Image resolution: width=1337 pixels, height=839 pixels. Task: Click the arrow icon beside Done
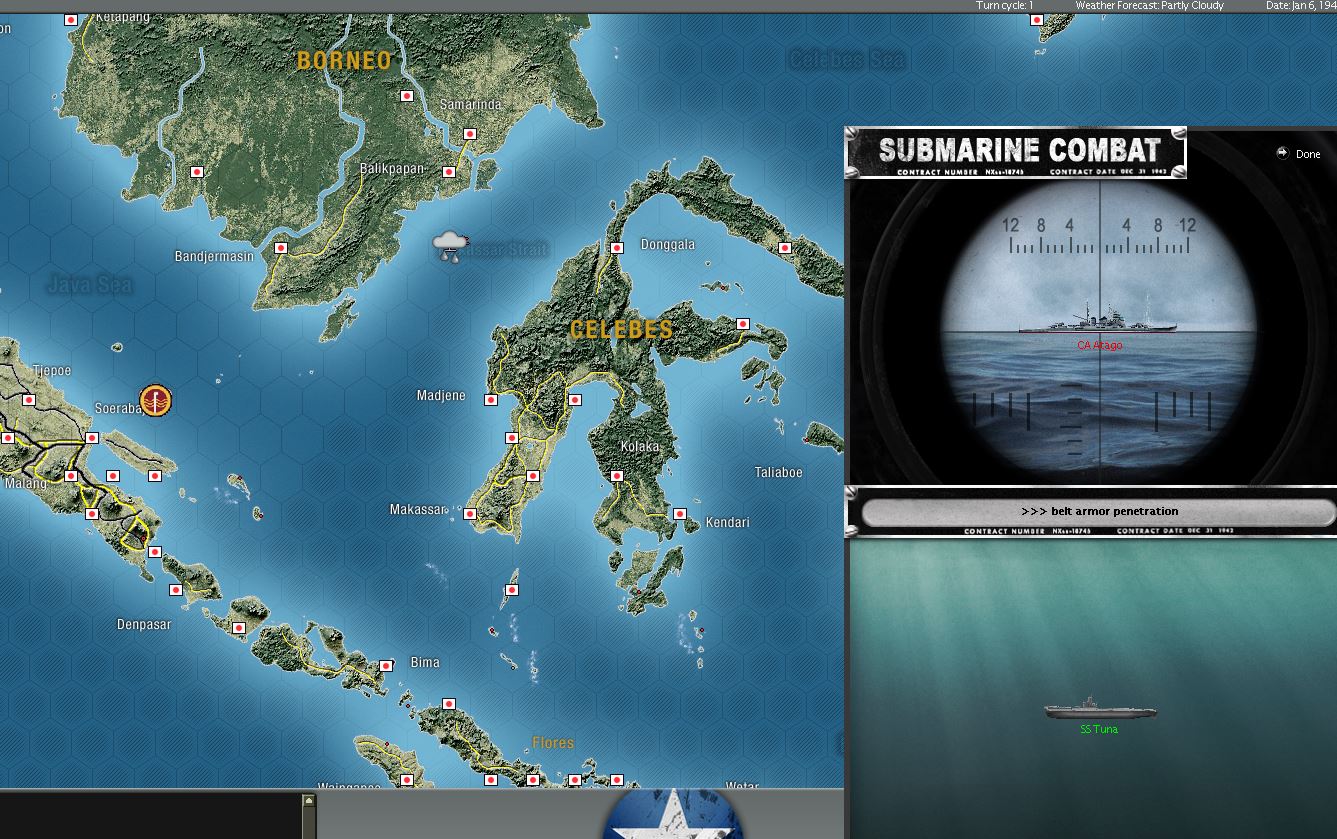[x=1282, y=153]
